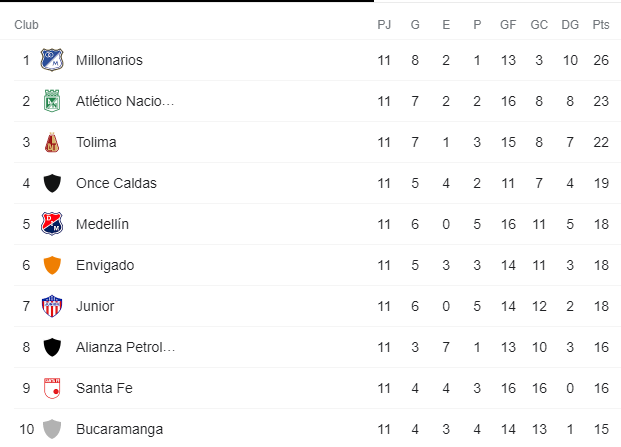Screen dimensions: 621x447
Task: Click the Junior striped crest
Action: [52, 306]
